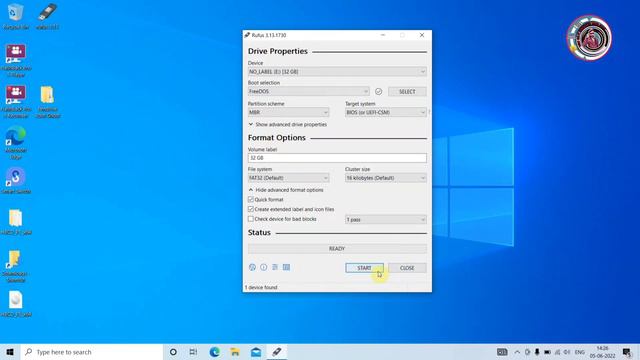Screen dimensions: 640x360
Task: Open the Partition scheme MBR dropdown
Action: click(x=289, y=112)
